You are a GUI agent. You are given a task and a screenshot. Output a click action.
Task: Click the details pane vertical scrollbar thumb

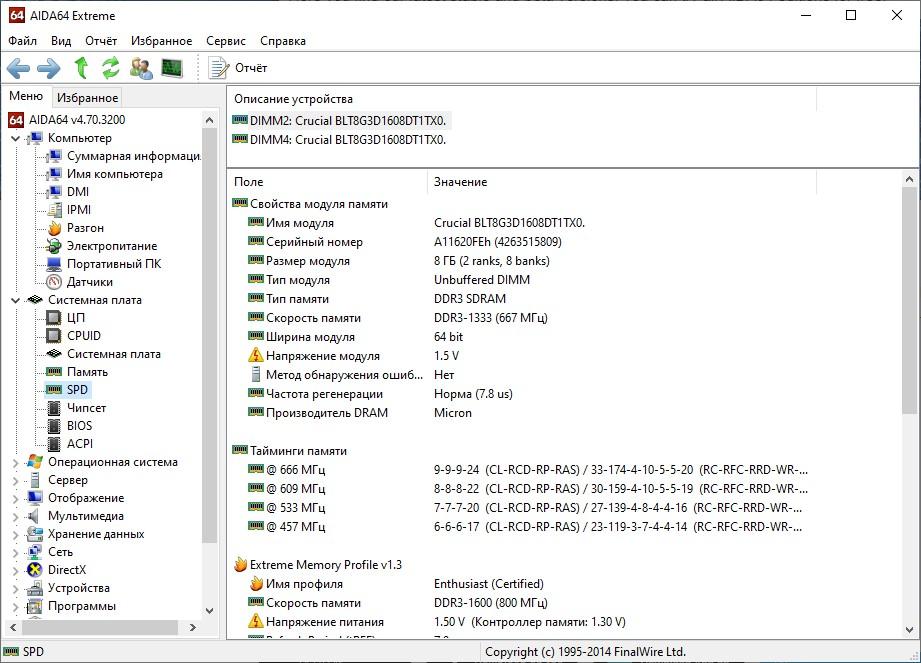(x=909, y=299)
